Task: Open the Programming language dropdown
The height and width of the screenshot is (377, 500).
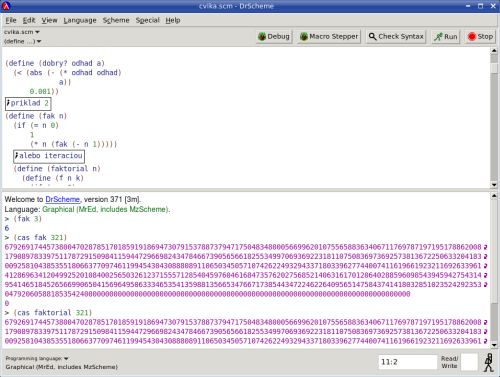Action: point(37,358)
